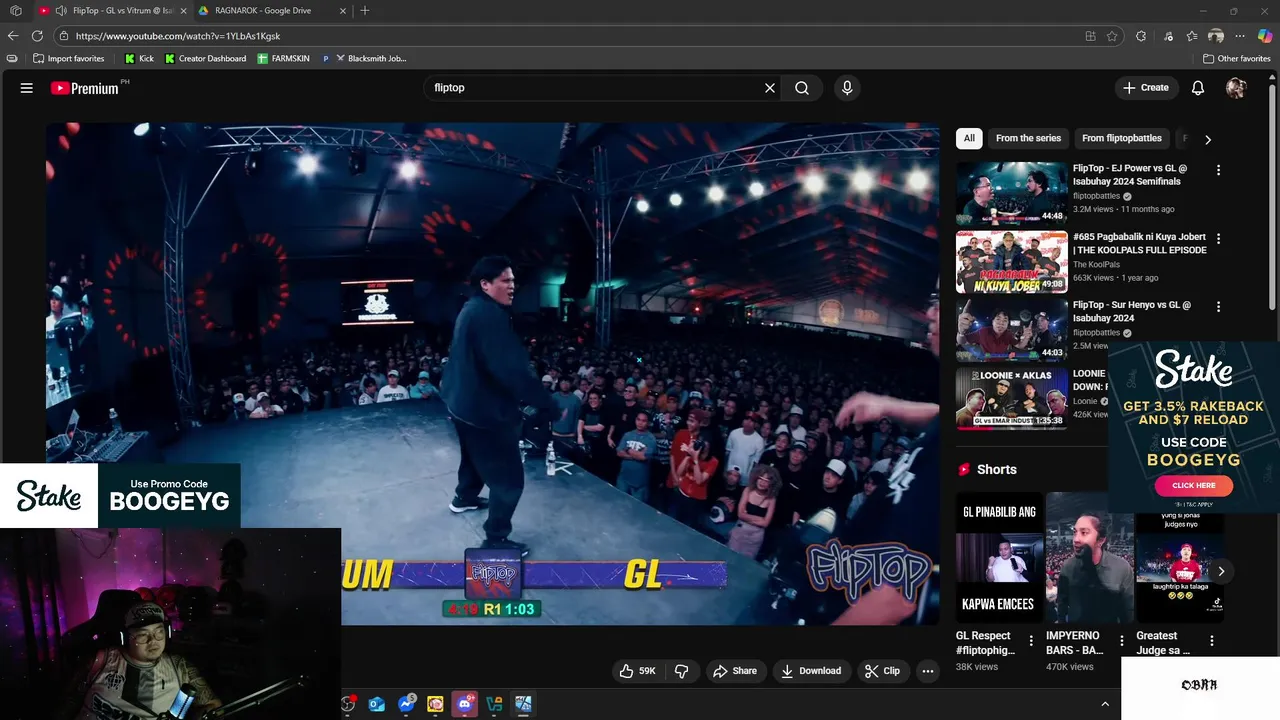Image resolution: width=1280 pixels, height=720 pixels.
Task: Run search with magnifier button
Action: 802,88
